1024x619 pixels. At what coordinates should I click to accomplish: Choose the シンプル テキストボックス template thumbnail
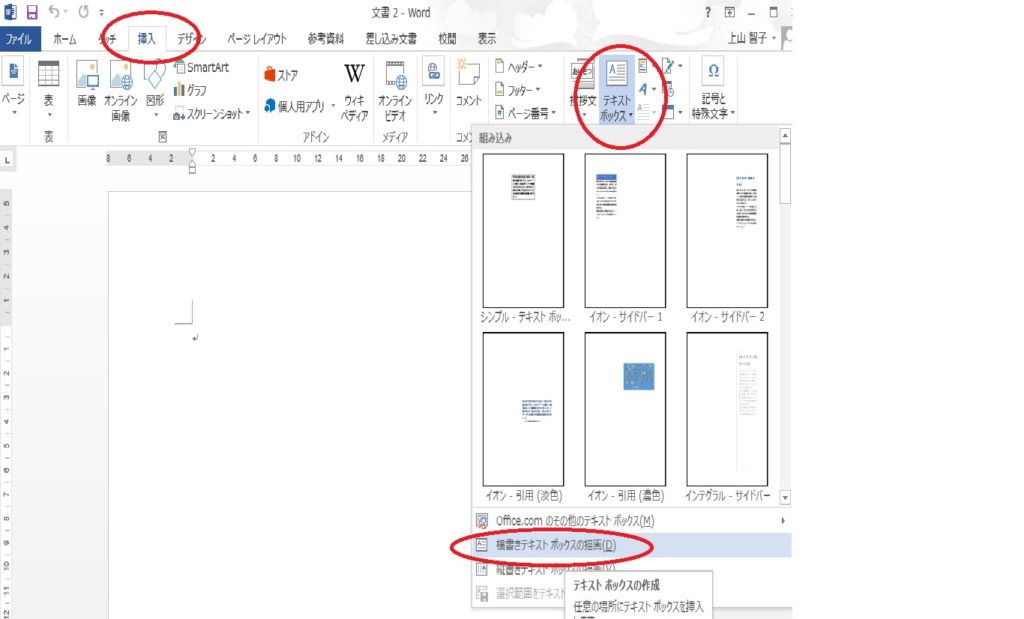coord(524,230)
